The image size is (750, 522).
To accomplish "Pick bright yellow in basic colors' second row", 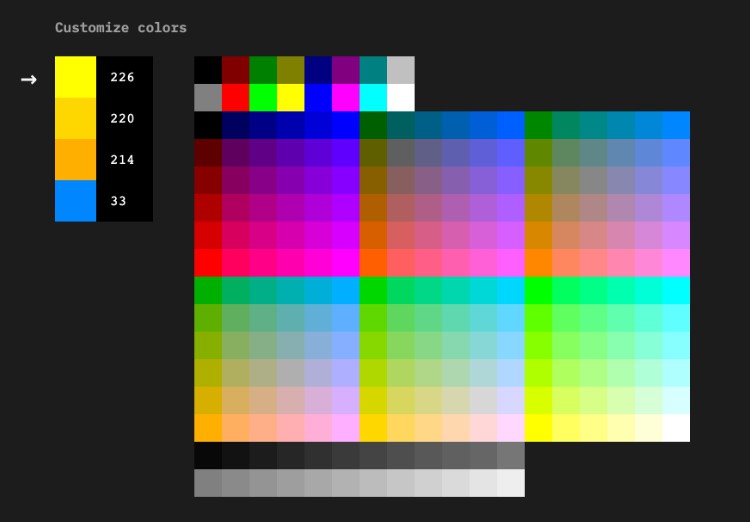I will tap(290, 98).
